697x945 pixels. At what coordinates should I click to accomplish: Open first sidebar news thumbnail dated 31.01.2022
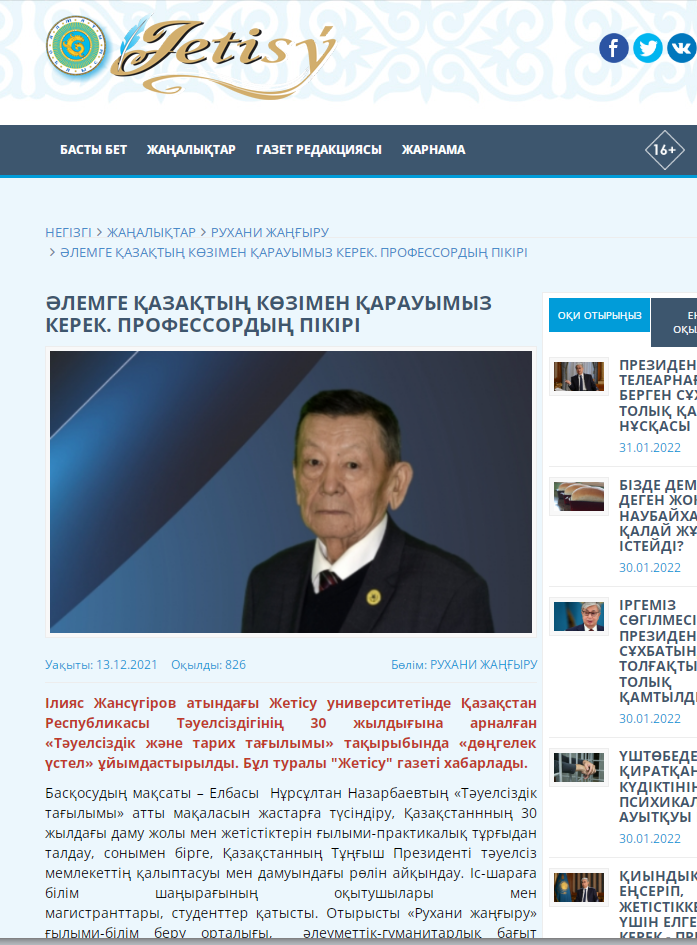(x=579, y=376)
